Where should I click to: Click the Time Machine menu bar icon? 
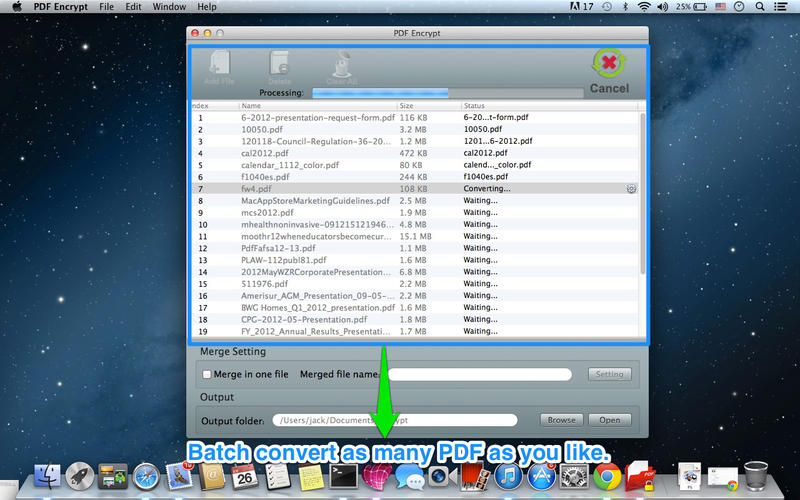point(607,7)
